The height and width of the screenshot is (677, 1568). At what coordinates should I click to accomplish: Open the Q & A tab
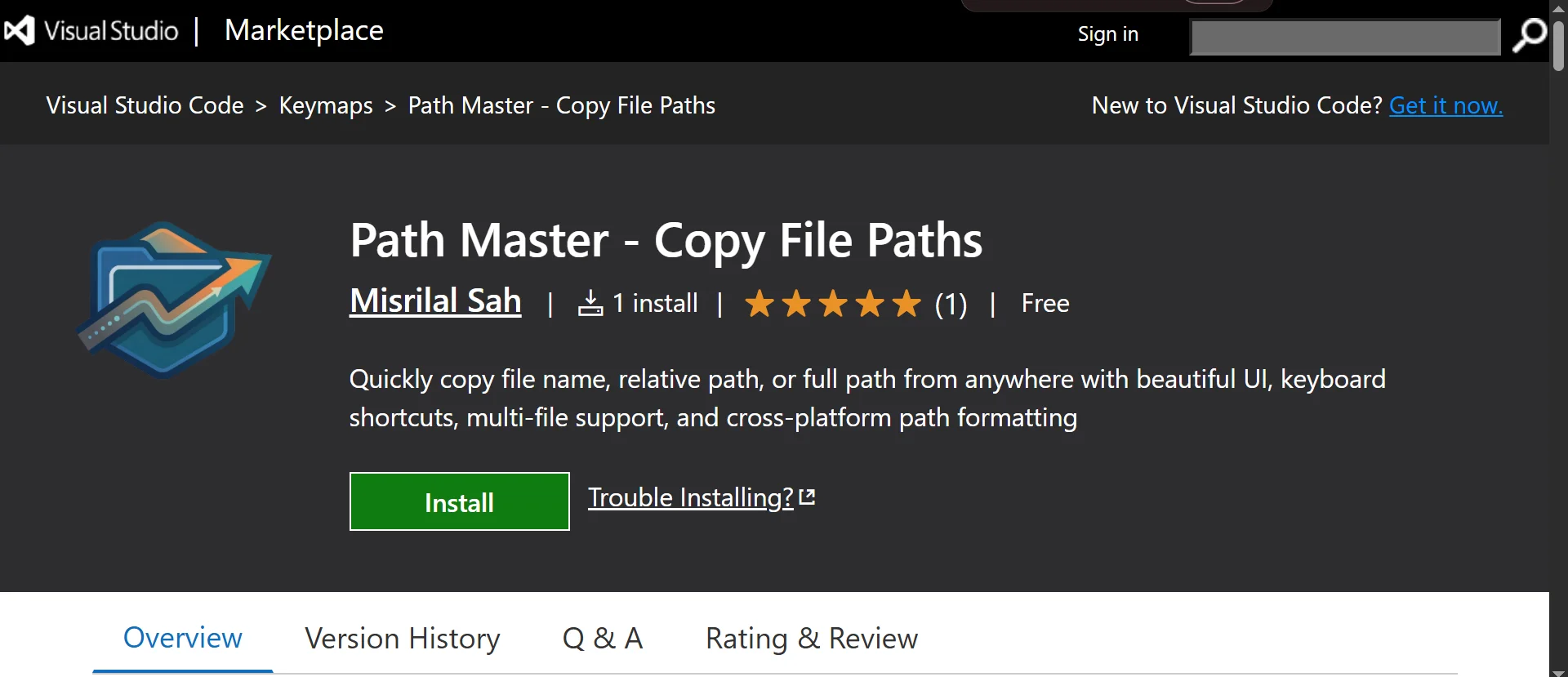[602, 639]
